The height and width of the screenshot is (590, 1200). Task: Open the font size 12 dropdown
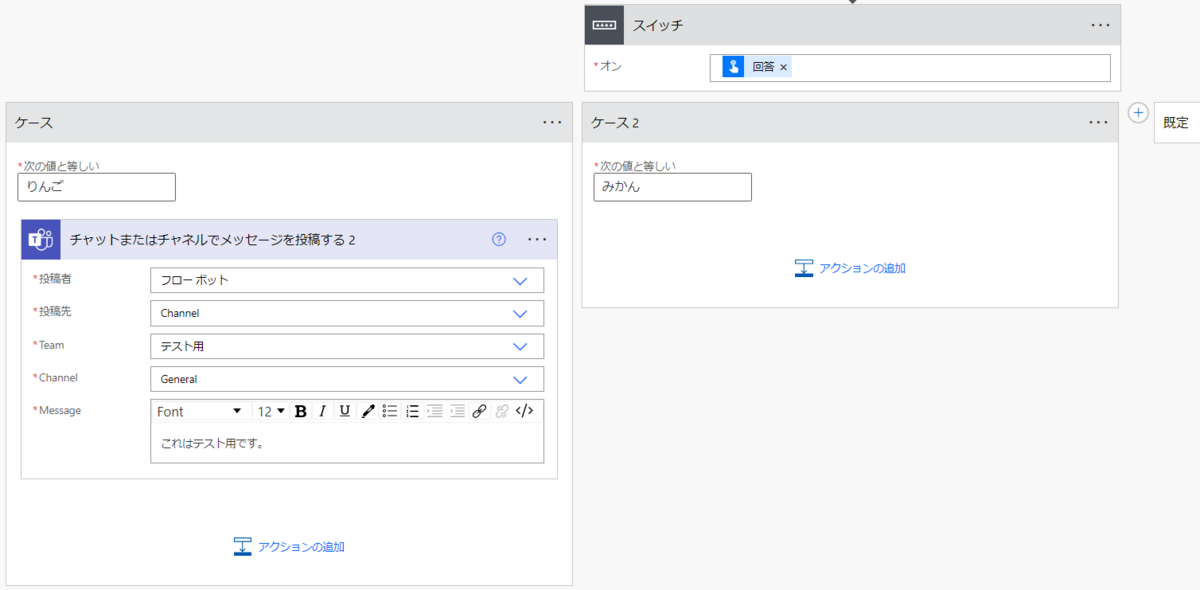[x=271, y=411]
